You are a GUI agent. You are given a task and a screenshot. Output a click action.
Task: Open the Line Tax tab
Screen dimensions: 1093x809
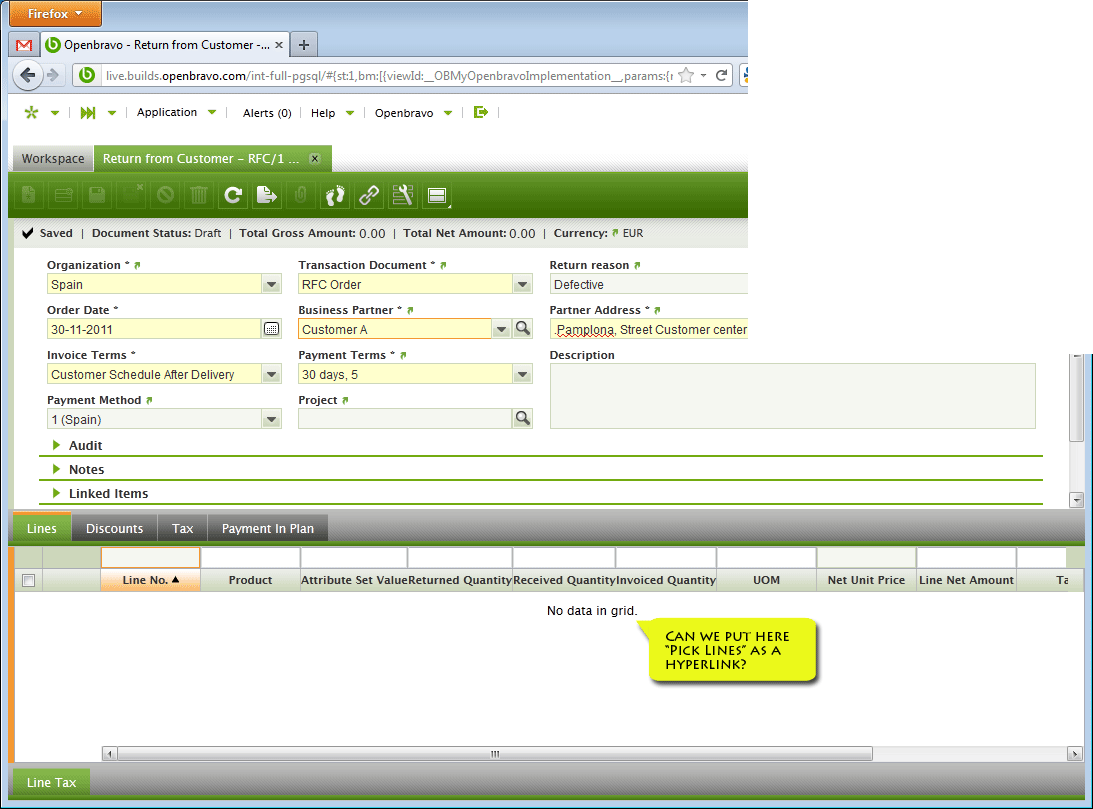tap(52, 783)
